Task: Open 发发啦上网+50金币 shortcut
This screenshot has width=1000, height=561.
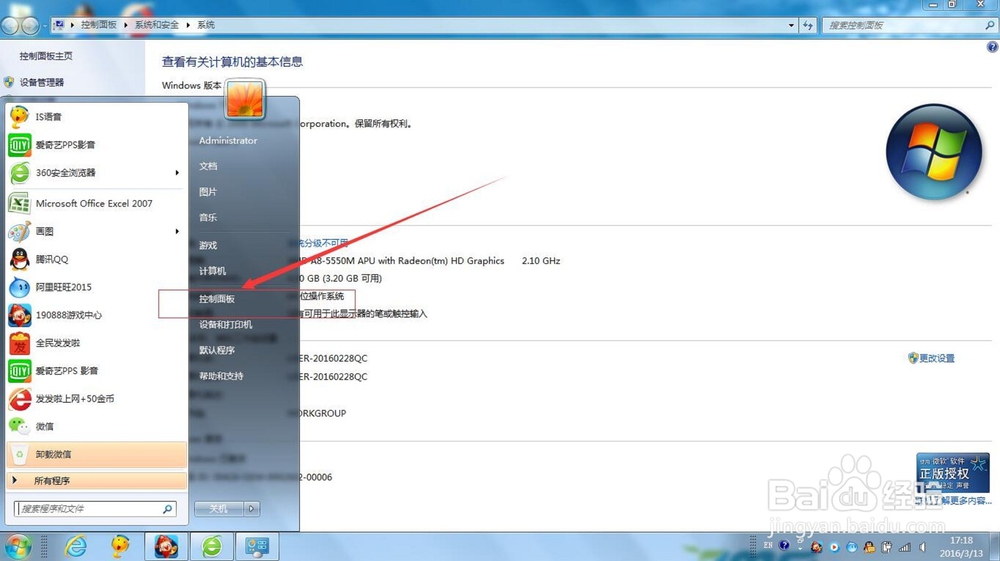Action: [96, 399]
